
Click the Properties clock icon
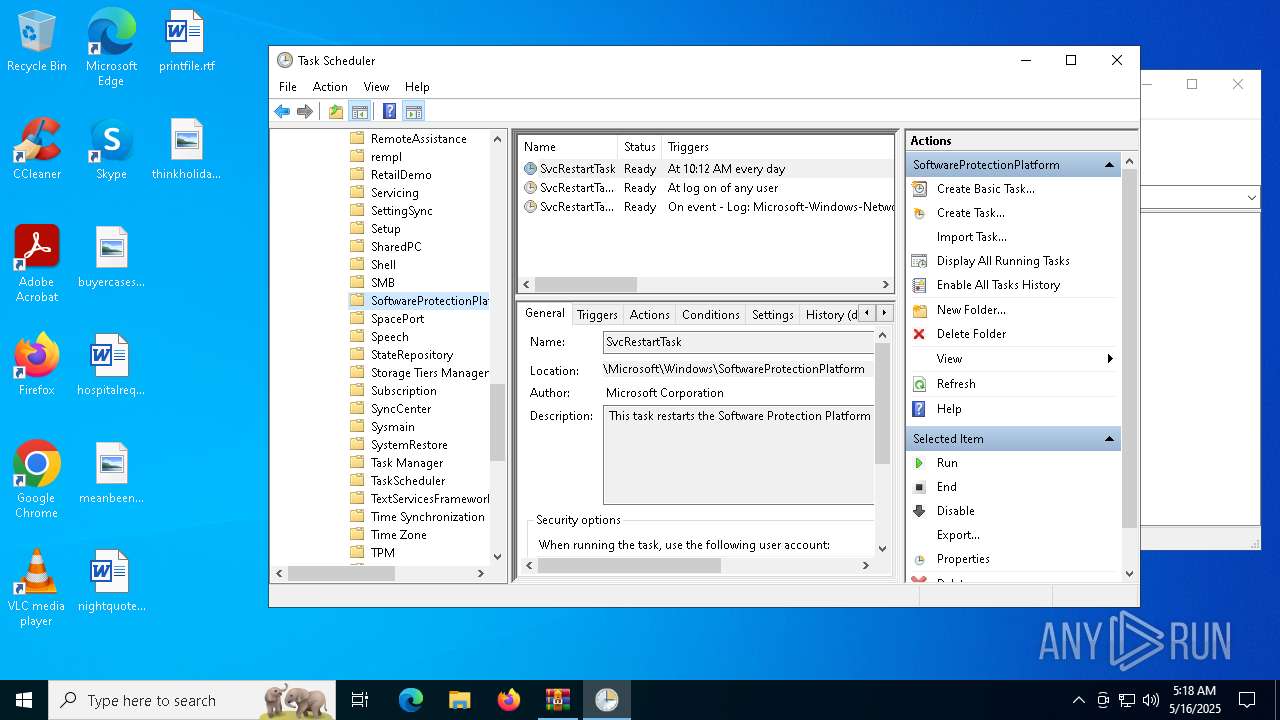tap(919, 559)
